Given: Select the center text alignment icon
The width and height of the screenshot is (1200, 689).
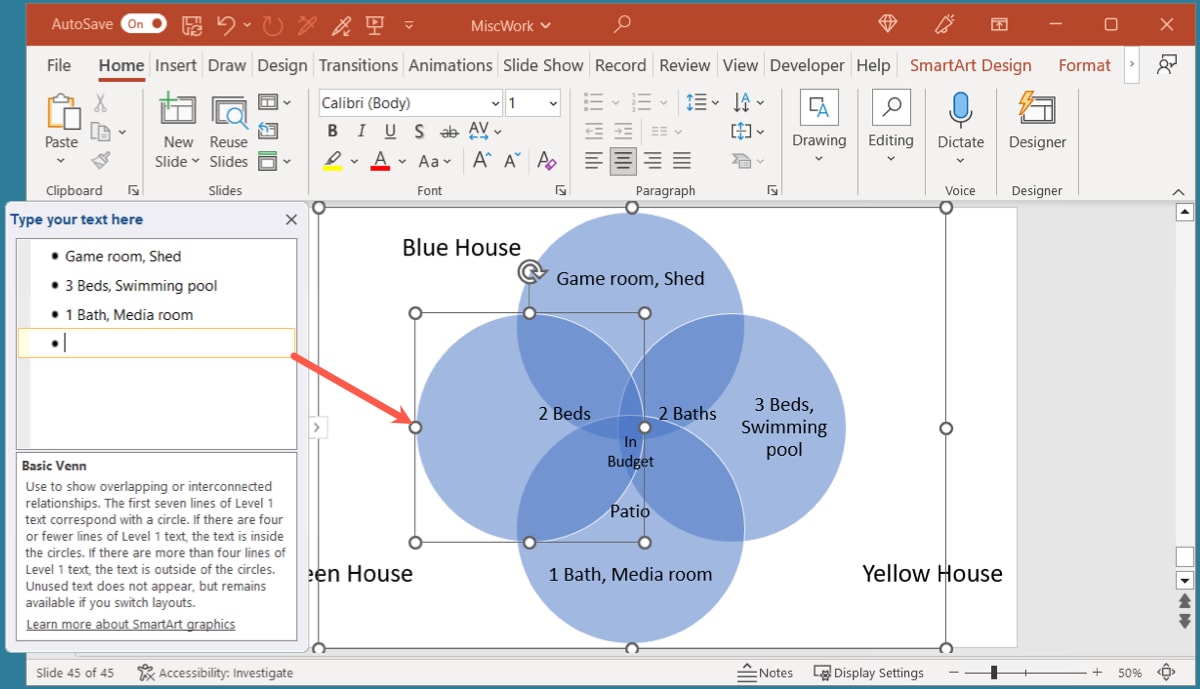Looking at the screenshot, I should (622, 161).
